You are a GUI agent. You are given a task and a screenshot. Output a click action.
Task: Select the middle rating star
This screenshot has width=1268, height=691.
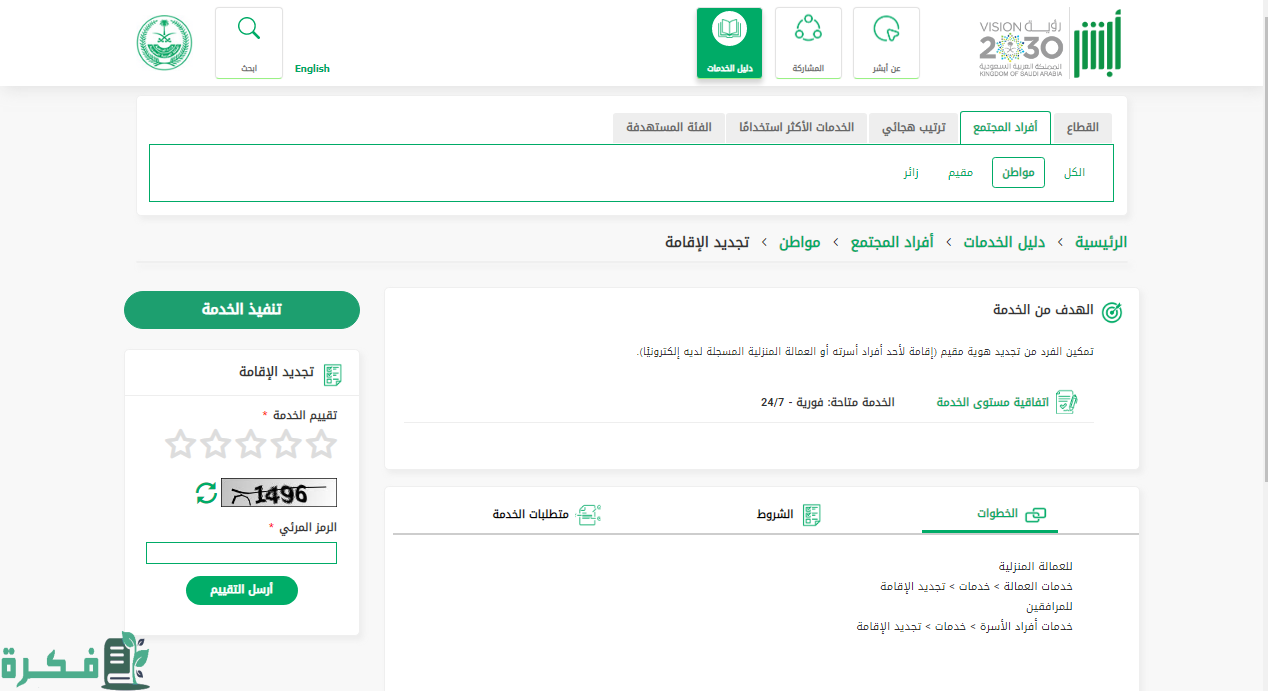tap(251, 444)
